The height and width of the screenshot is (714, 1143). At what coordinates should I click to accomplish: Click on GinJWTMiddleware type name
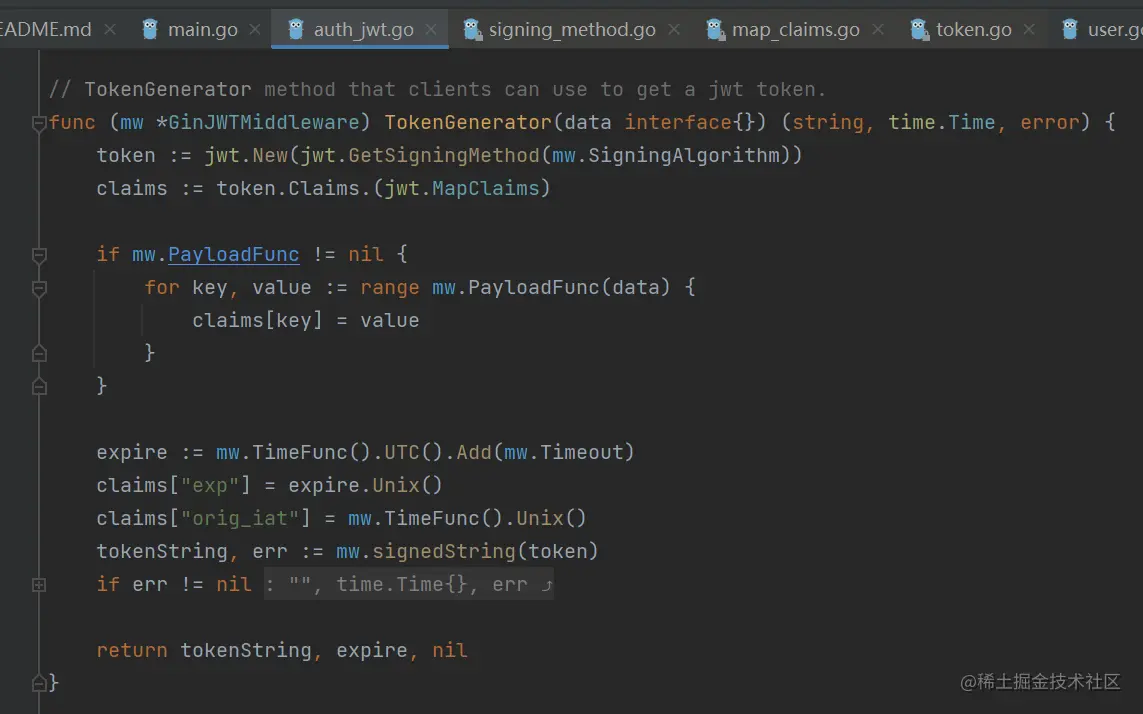click(264, 123)
